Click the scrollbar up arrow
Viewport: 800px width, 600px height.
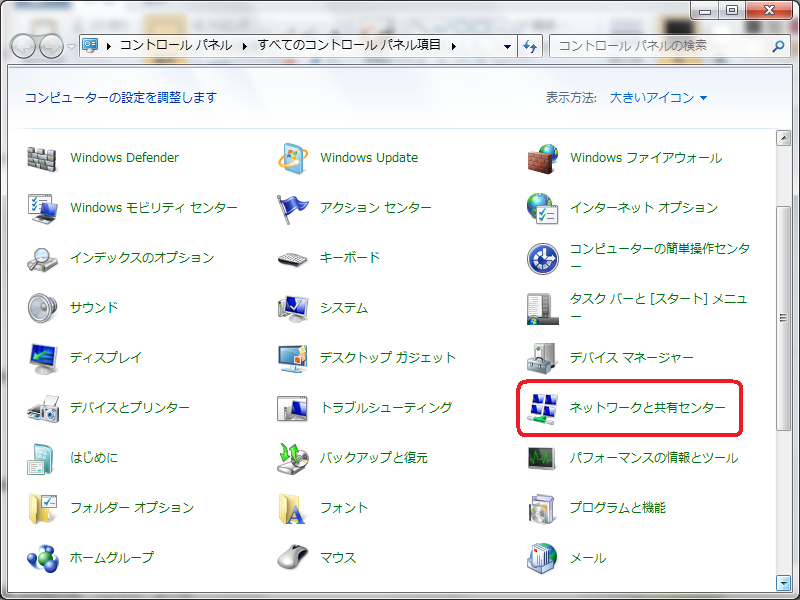tap(783, 138)
